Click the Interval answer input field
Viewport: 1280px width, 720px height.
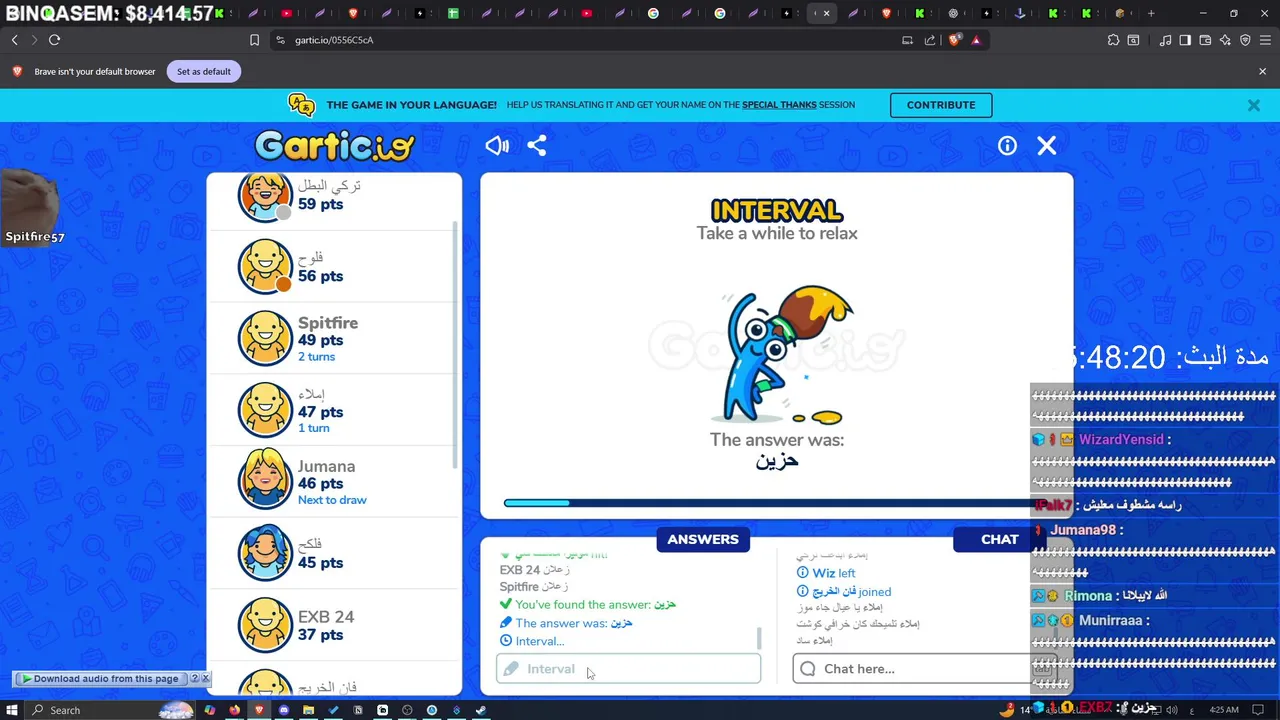point(628,669)
